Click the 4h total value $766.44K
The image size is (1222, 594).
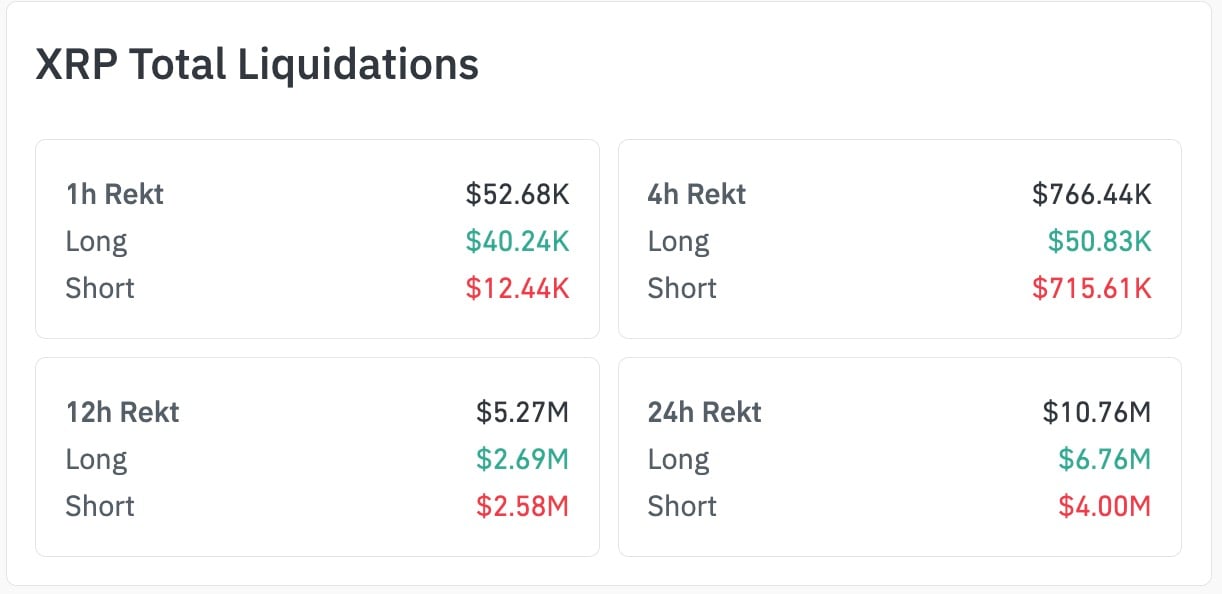pyautogui.click(x=1092, y=194)
